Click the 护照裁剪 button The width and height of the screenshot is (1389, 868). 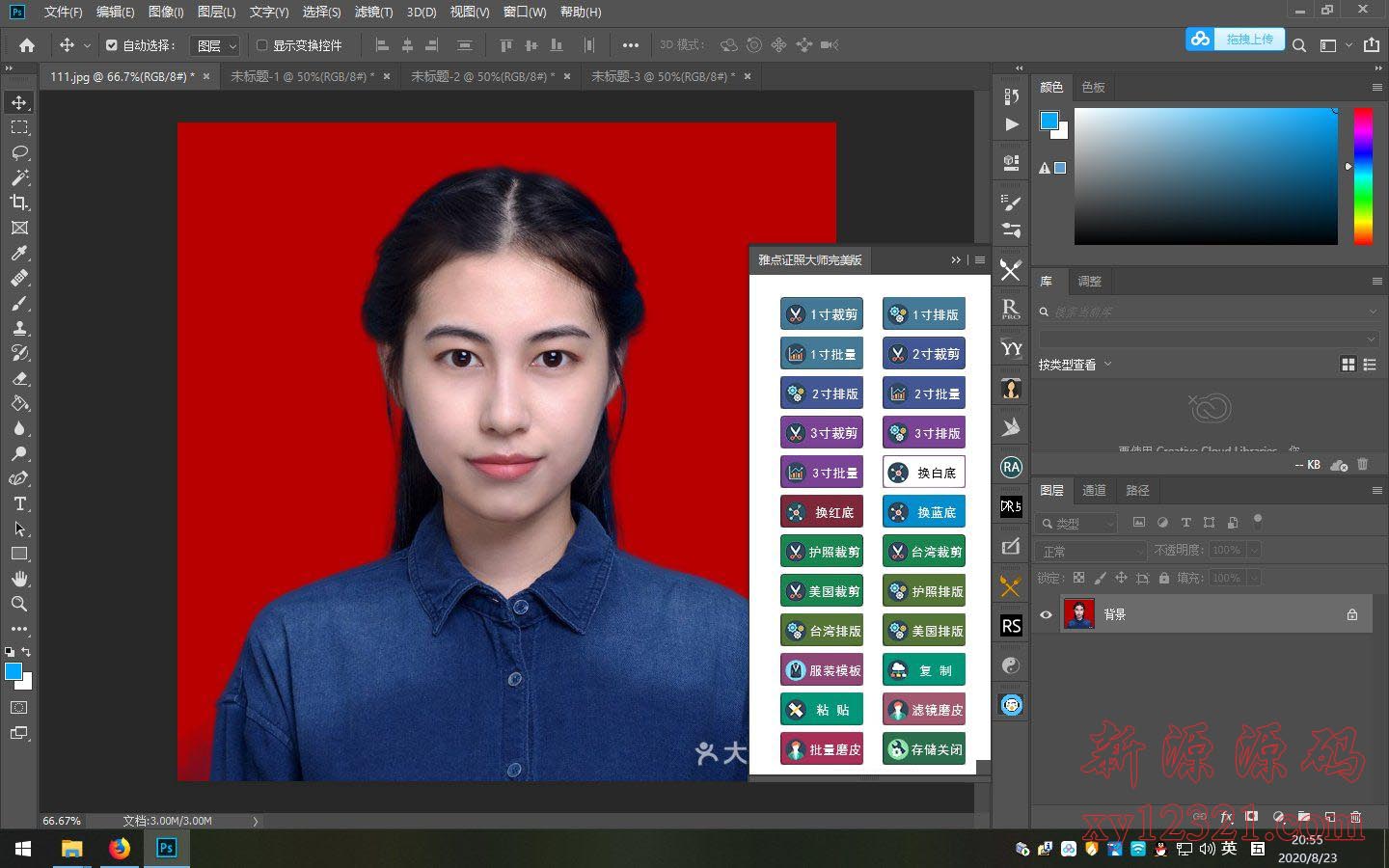tap(822, 551)
